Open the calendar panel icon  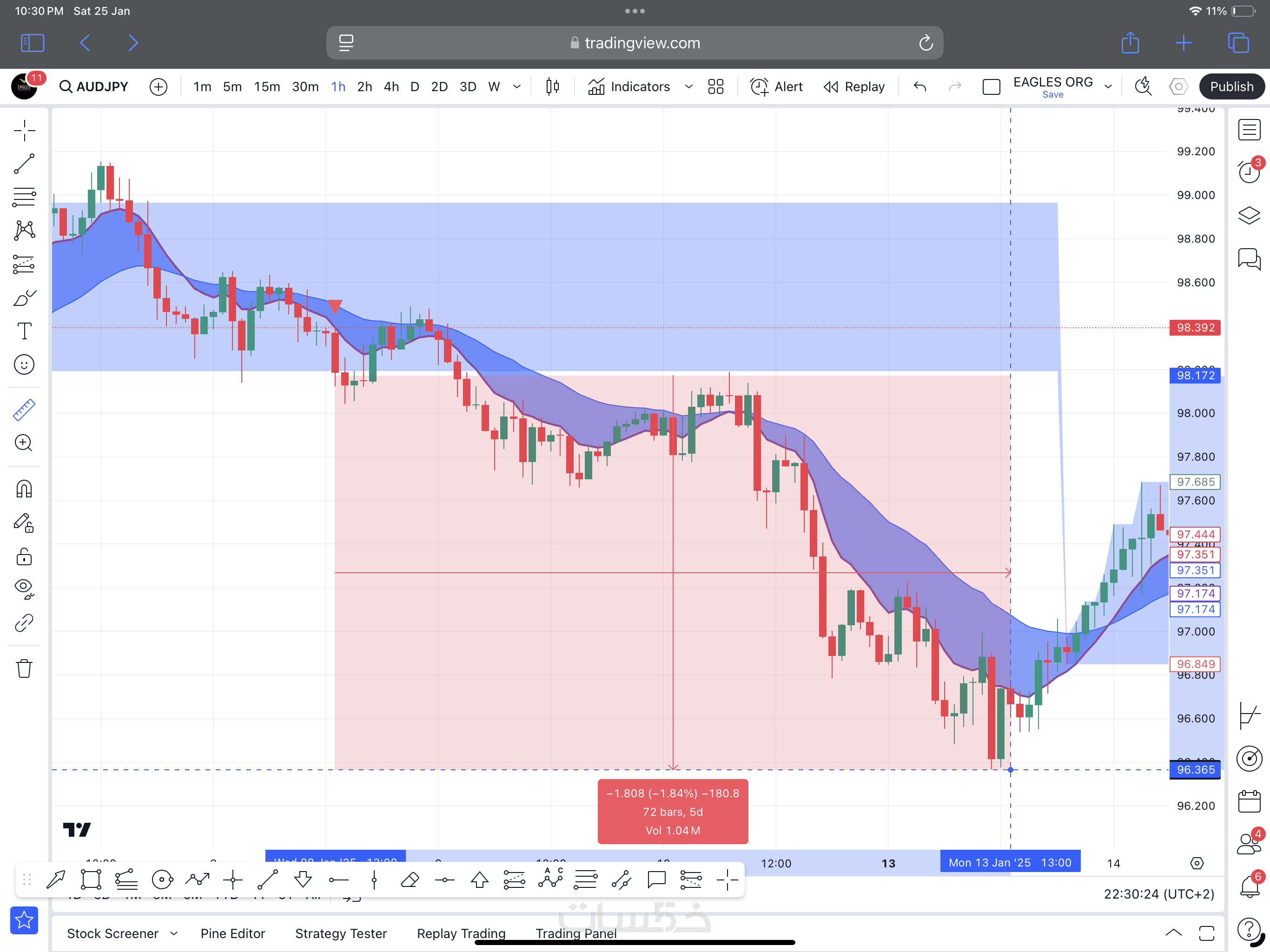[1249, 801]
